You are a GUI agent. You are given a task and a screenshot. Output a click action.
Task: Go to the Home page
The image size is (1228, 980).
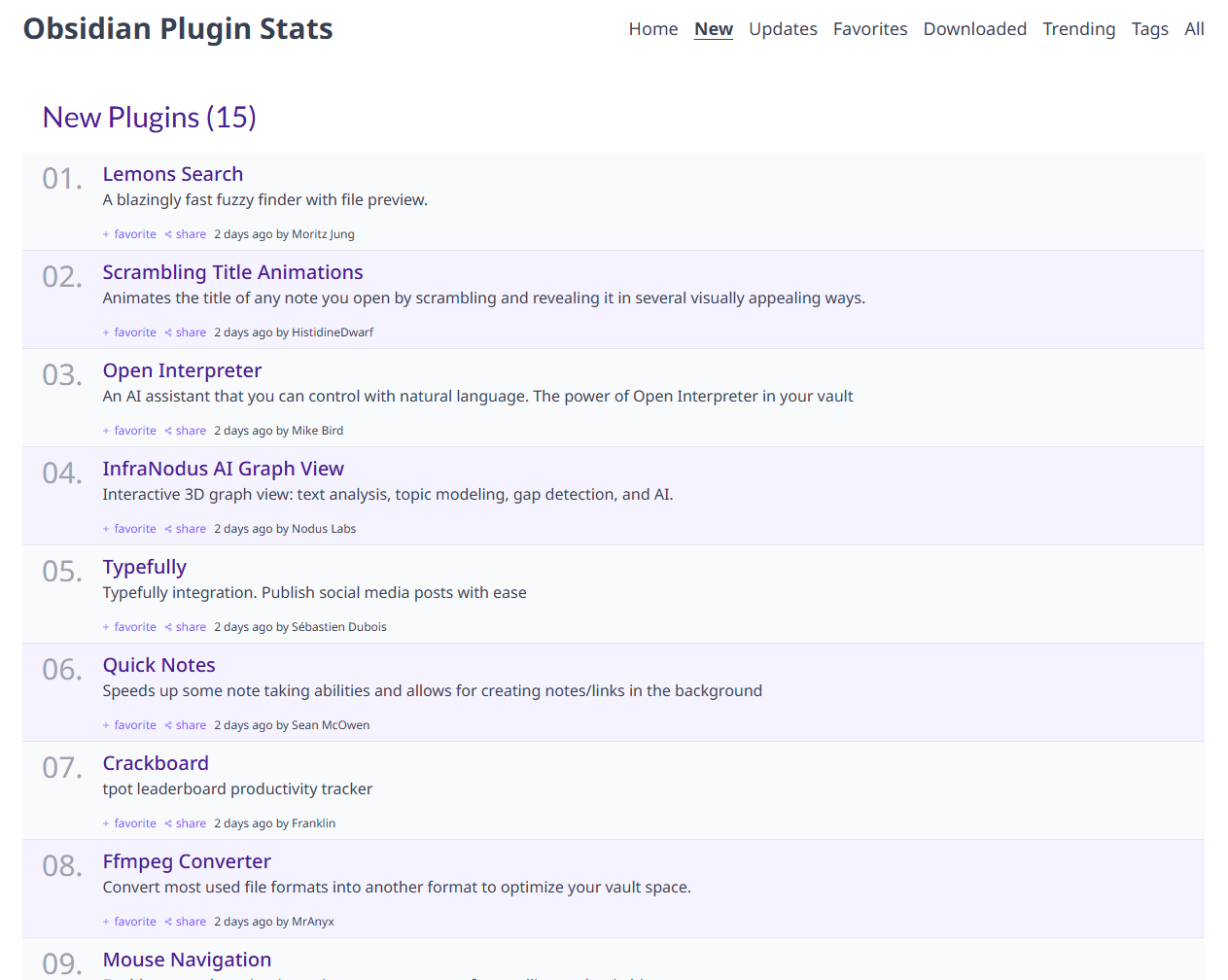653,29
